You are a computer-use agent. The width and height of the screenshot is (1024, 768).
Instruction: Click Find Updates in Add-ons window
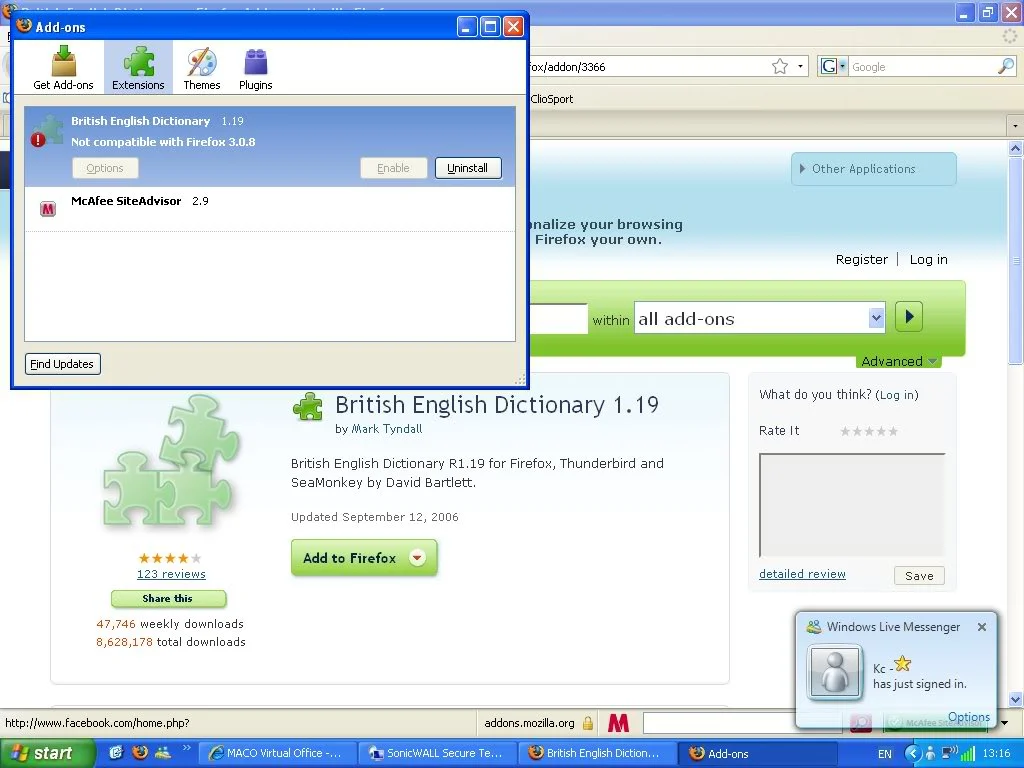click(x=62, y=364)
